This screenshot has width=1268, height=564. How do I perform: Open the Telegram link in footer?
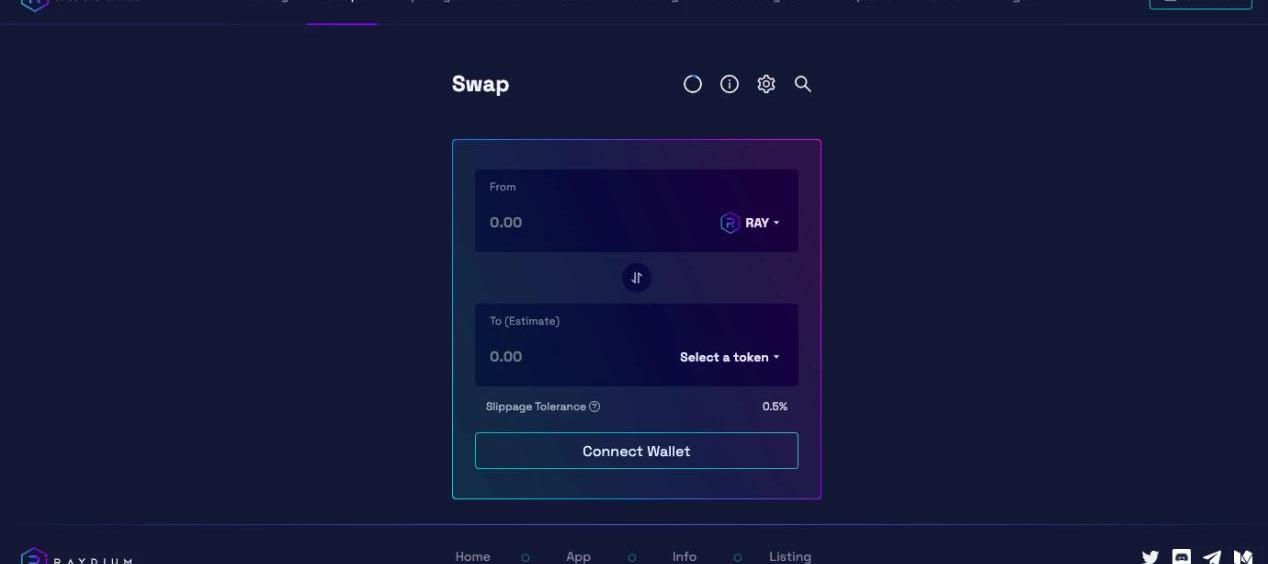pos(1212,557)
